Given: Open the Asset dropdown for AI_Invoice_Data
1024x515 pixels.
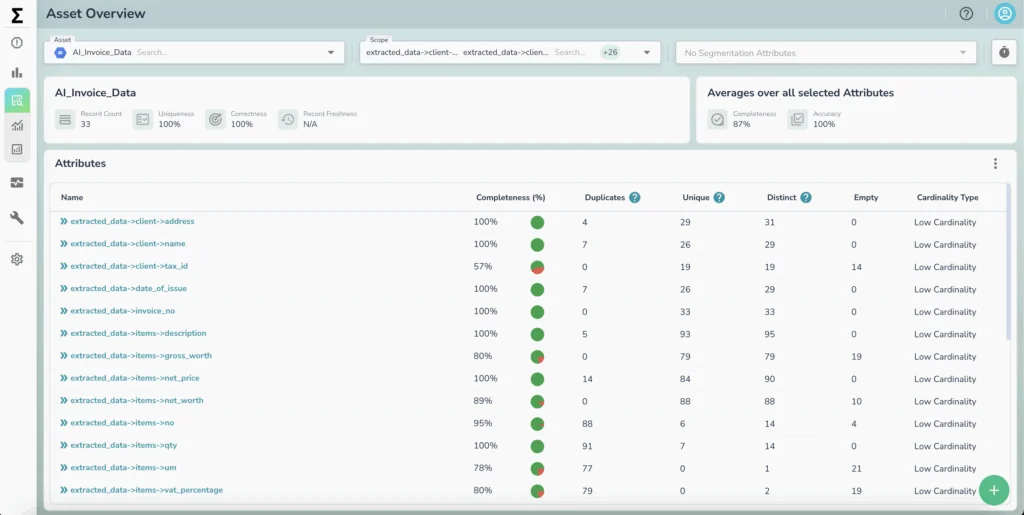Looking at the screenshot, I should [331, 53].
